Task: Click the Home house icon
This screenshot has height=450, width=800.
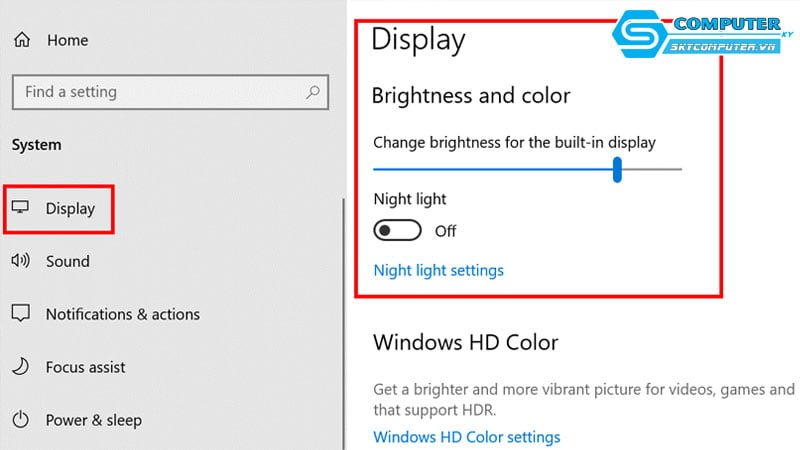Action: [21, 41]
